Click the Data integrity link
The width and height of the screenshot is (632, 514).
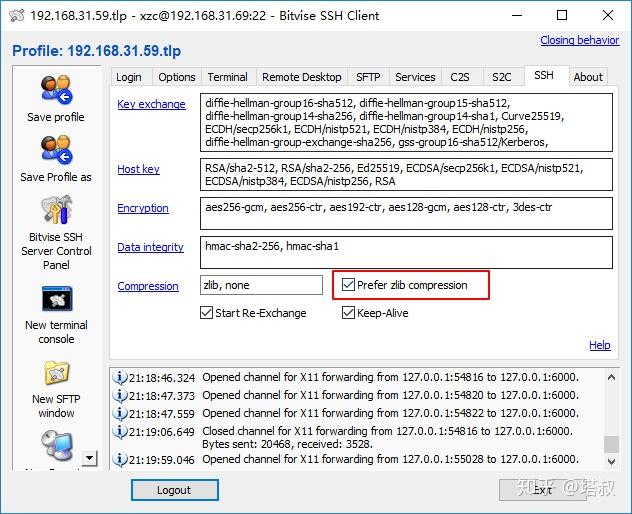pos(150,247)
